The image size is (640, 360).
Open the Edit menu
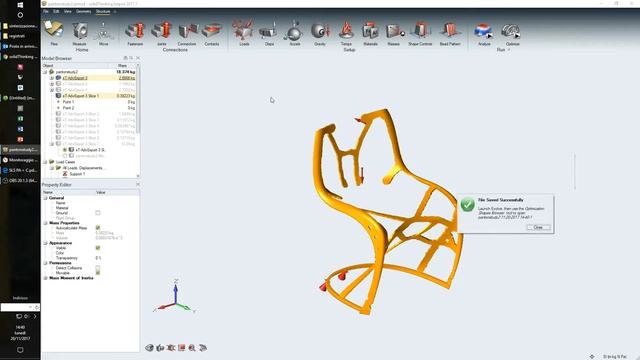point(56,11)
